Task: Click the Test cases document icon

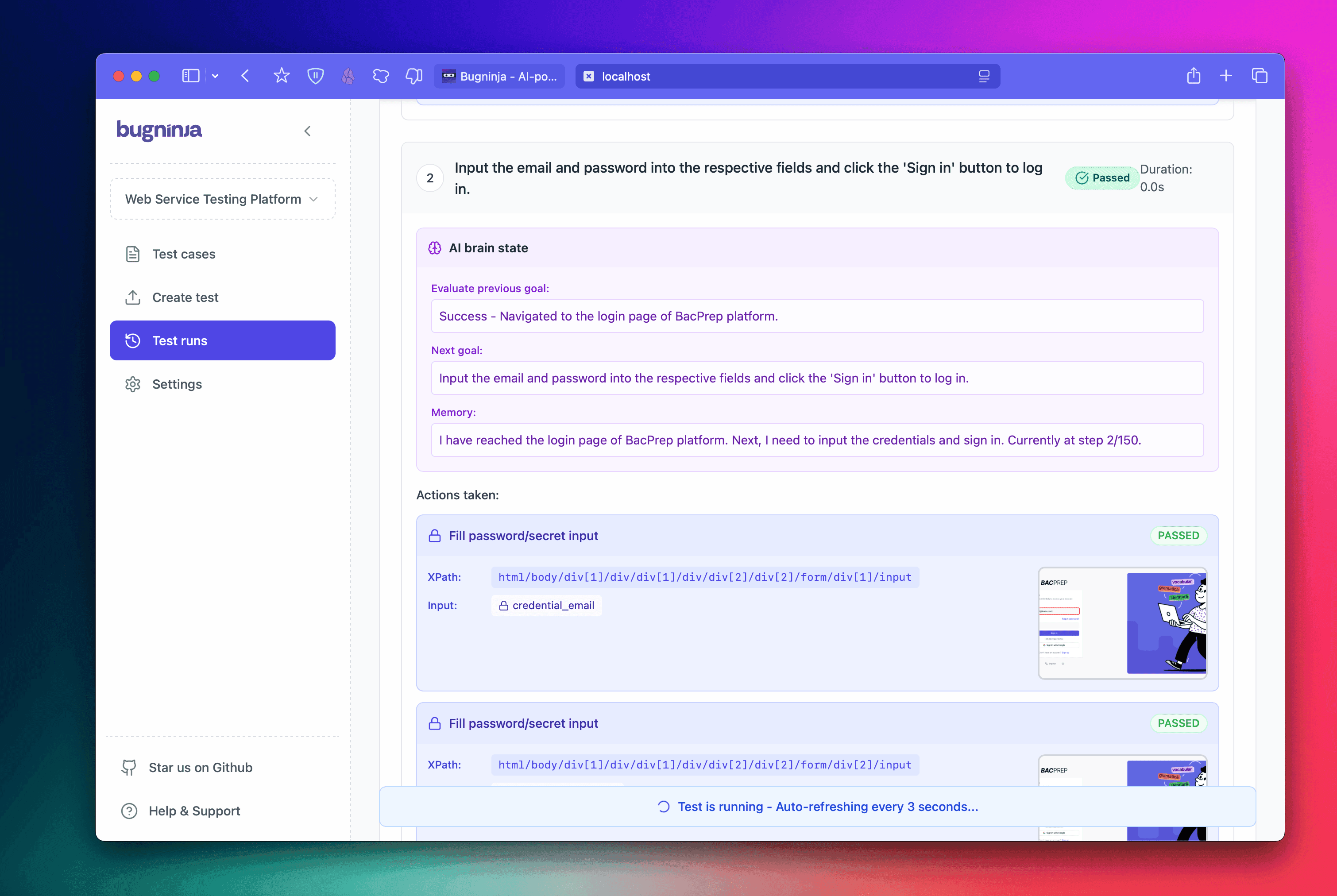Action: [132, 254]
